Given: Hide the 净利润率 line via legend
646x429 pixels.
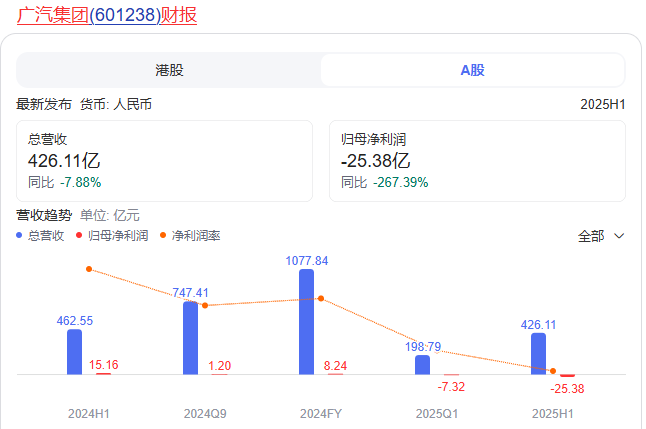Looking at the screenshot, I should tap(190, 236).
